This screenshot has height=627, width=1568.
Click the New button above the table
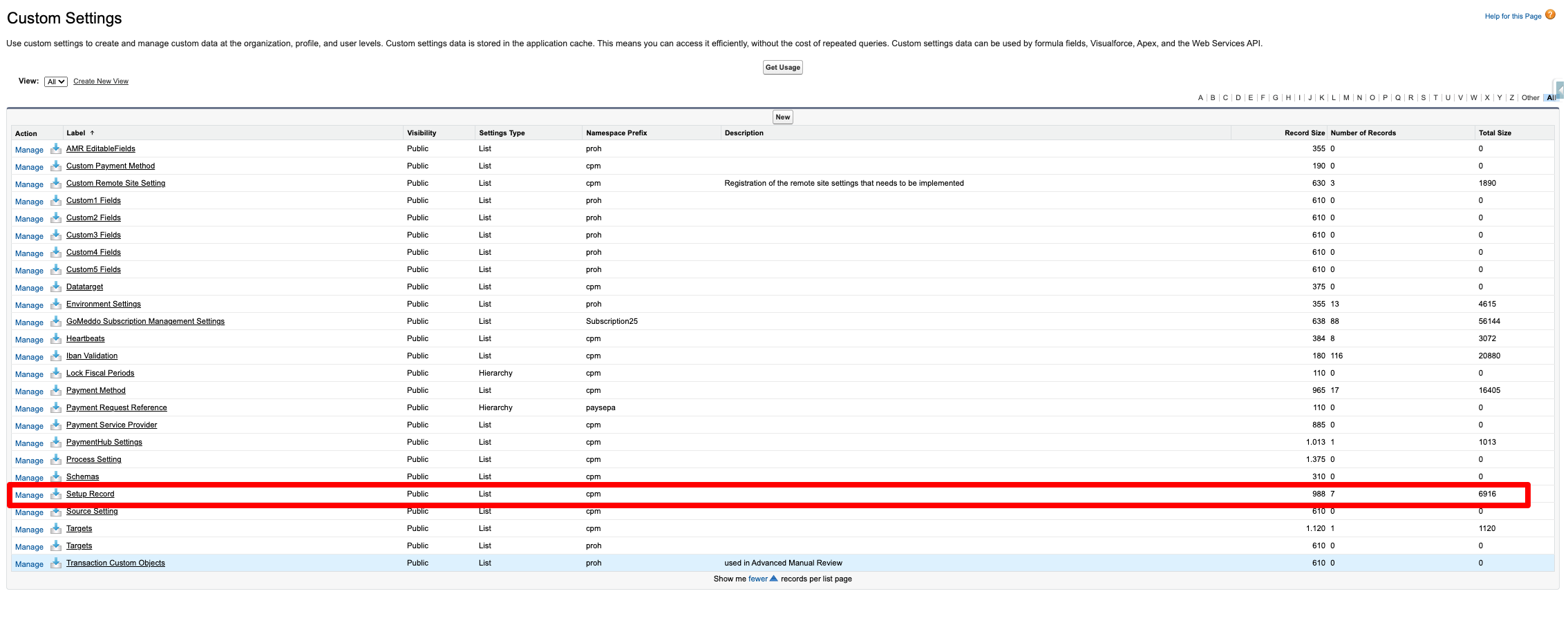point(782,117)
